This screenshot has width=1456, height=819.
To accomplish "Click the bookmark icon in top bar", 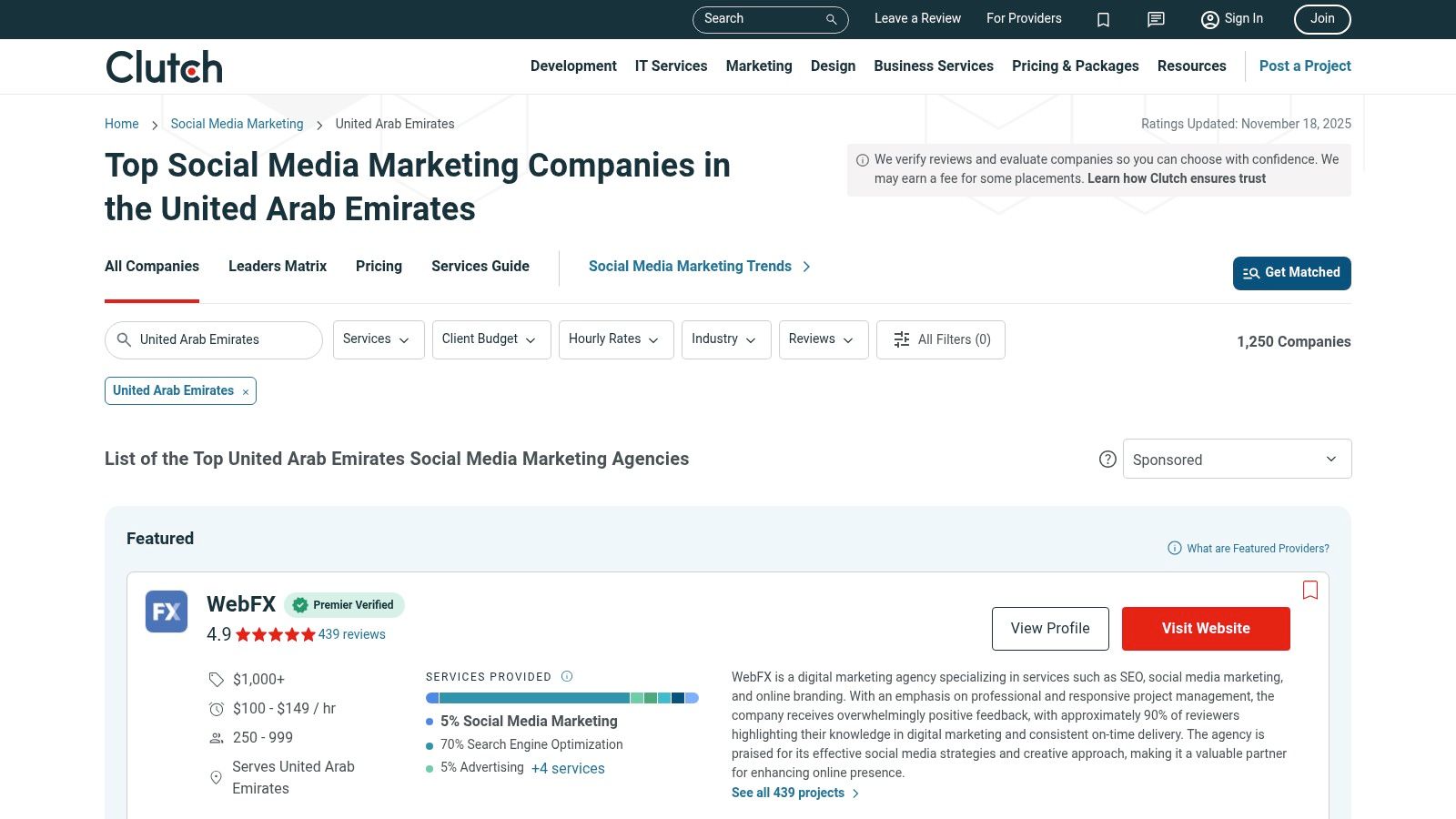I will 1103,19.
